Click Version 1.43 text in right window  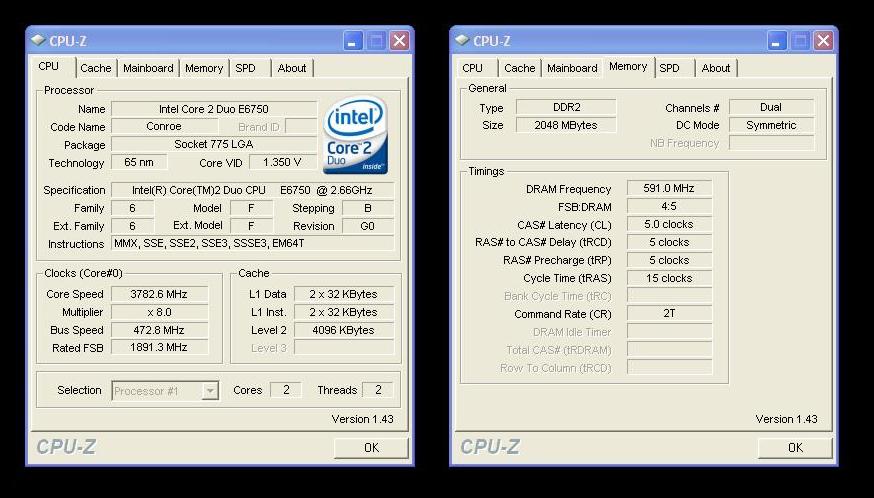click(x=786, y=419)
